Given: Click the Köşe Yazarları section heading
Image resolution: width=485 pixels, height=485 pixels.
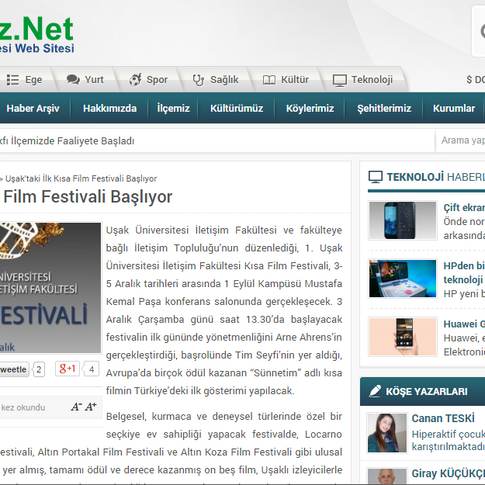Looking at the screenshot, I should pyautogui.click(x=426, y=391).
